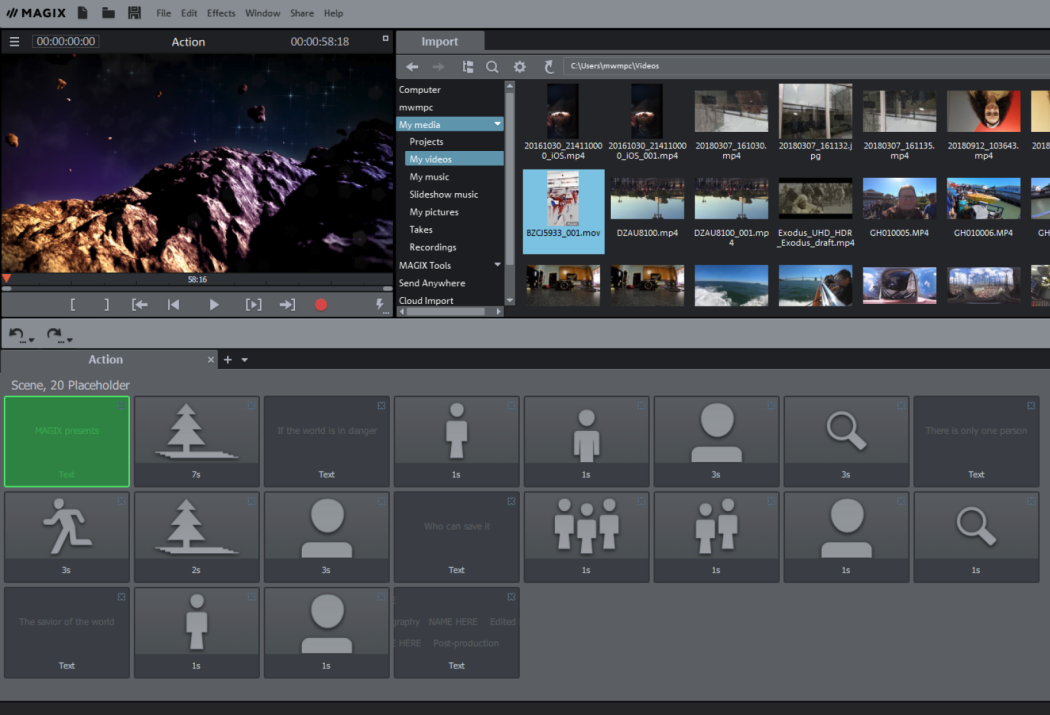1050x715 pixels.
Task: Toggle the tree view icon in Import toolbar
Action: tap(467, 66)
